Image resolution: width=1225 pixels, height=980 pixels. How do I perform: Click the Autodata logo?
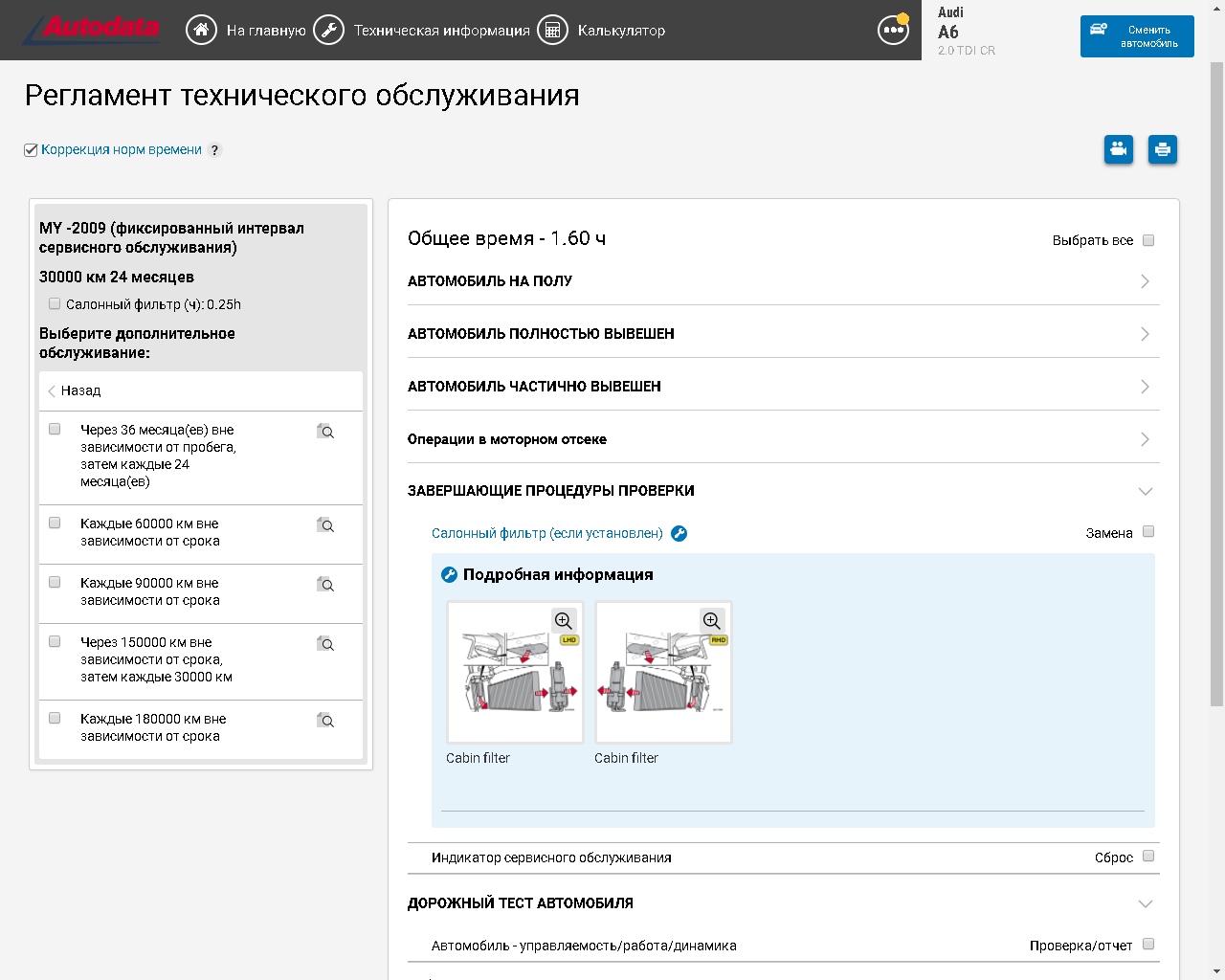(91, 30)
